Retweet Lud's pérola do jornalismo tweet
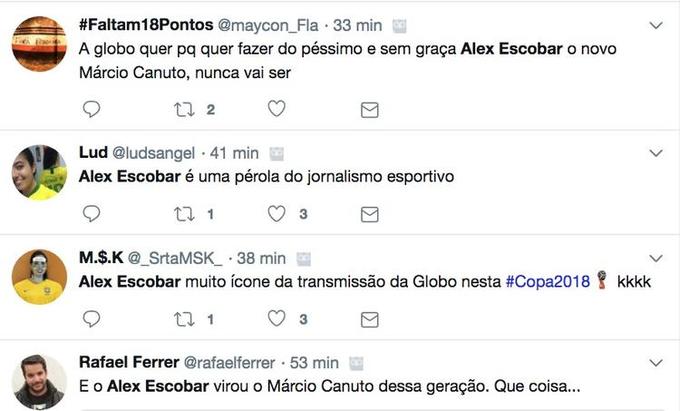680x411 pixels. [x=184, y=214]
